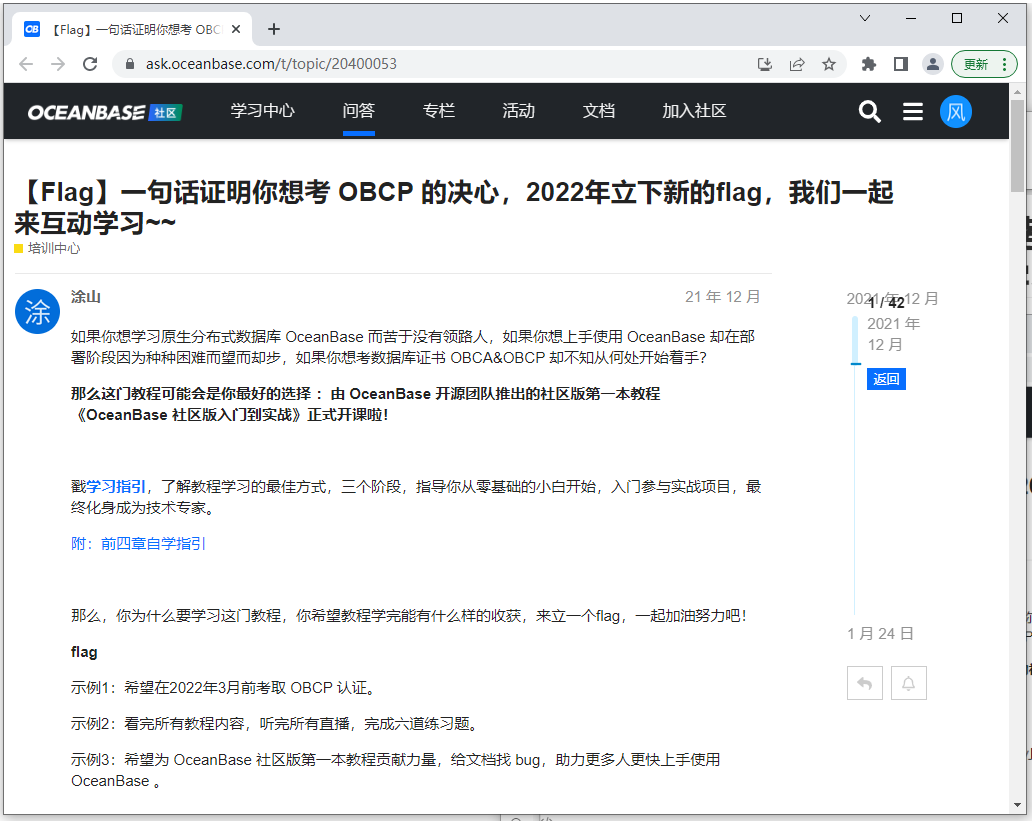
Task: Open the 学习指引 link
Action: [116, 487]
